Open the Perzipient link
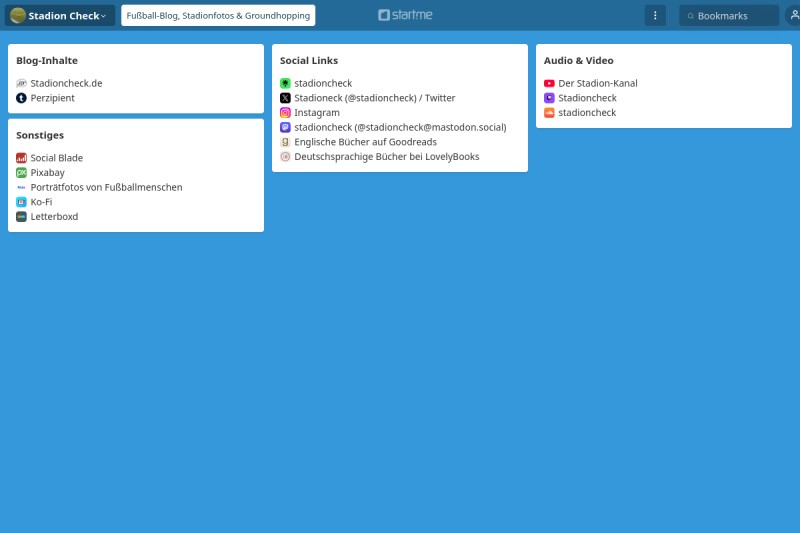800x533 pixels. [x=53, y=98]
